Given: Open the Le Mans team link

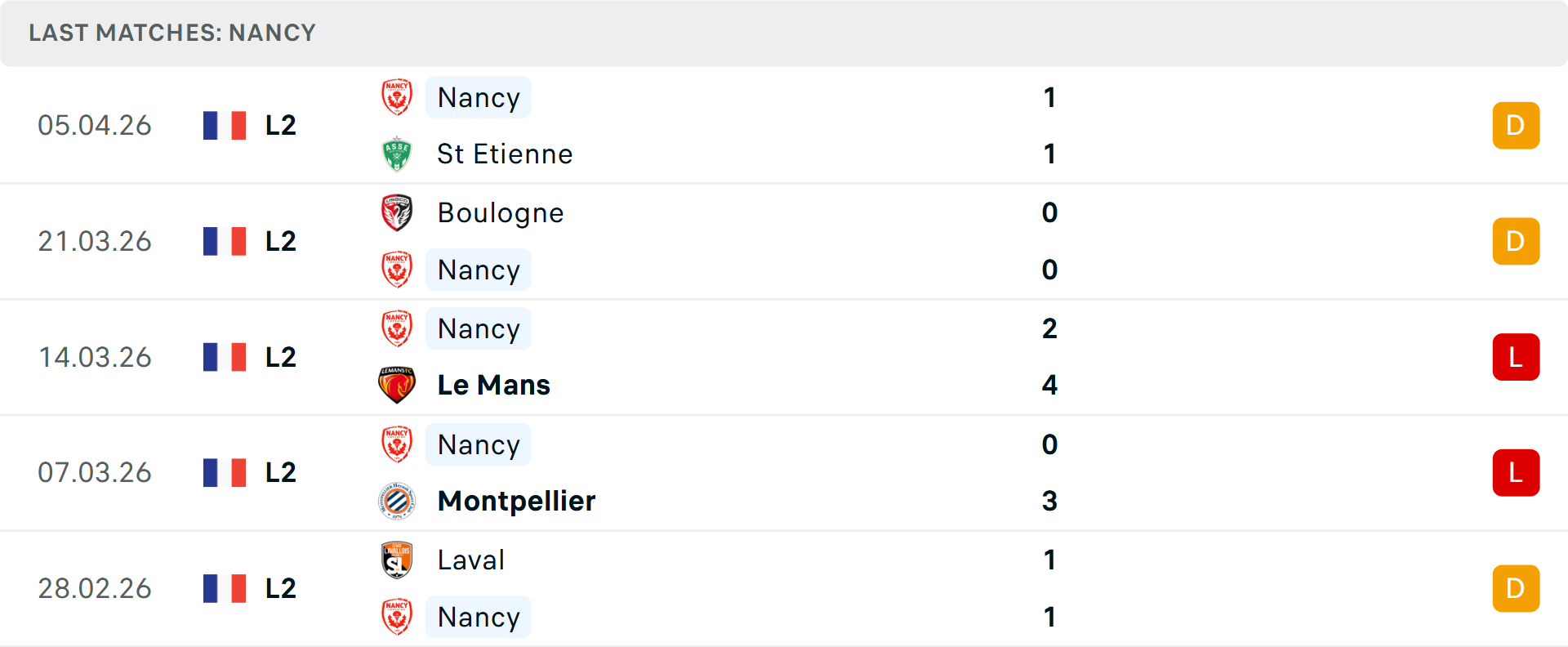Looking at the screenshot, I should click(493, 385).
